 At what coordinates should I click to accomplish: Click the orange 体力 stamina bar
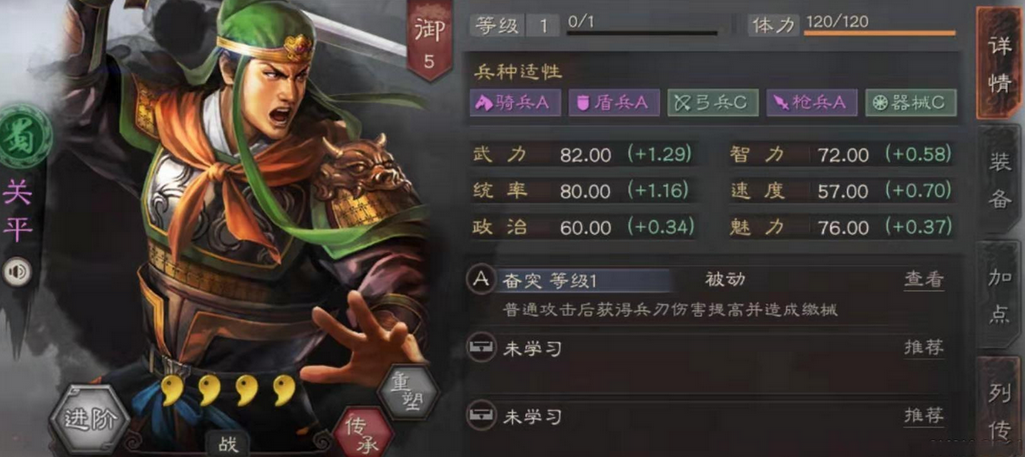pos(879,33)
